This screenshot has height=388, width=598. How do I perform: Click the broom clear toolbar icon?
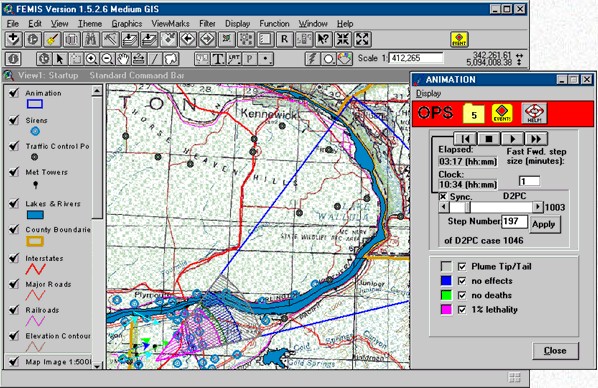point(52,39)
